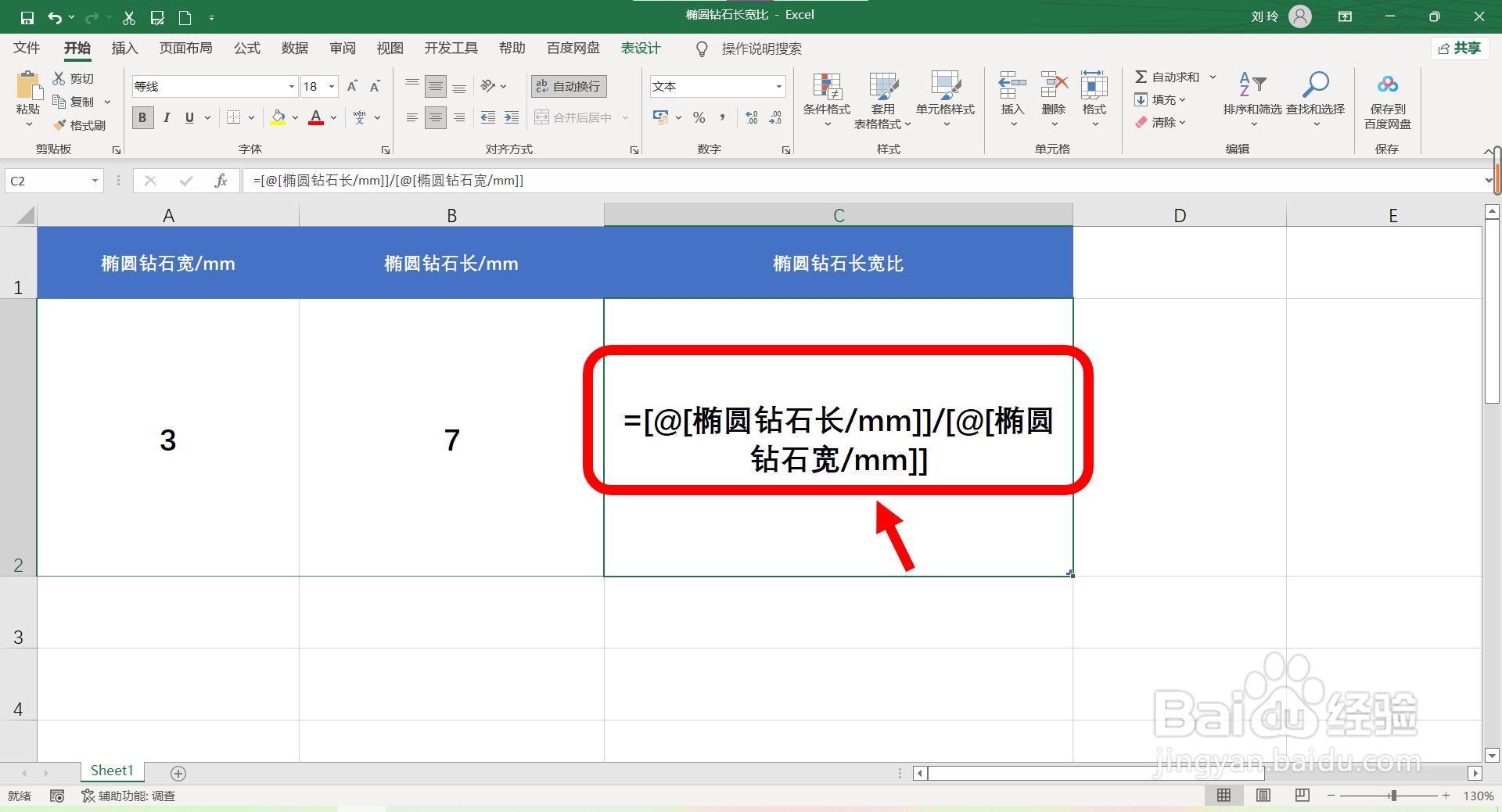This screenshot has width=1502, height=812.
Task: Open 条件格式 (Conditional Formatting)
Action: (x=826, y=100)
